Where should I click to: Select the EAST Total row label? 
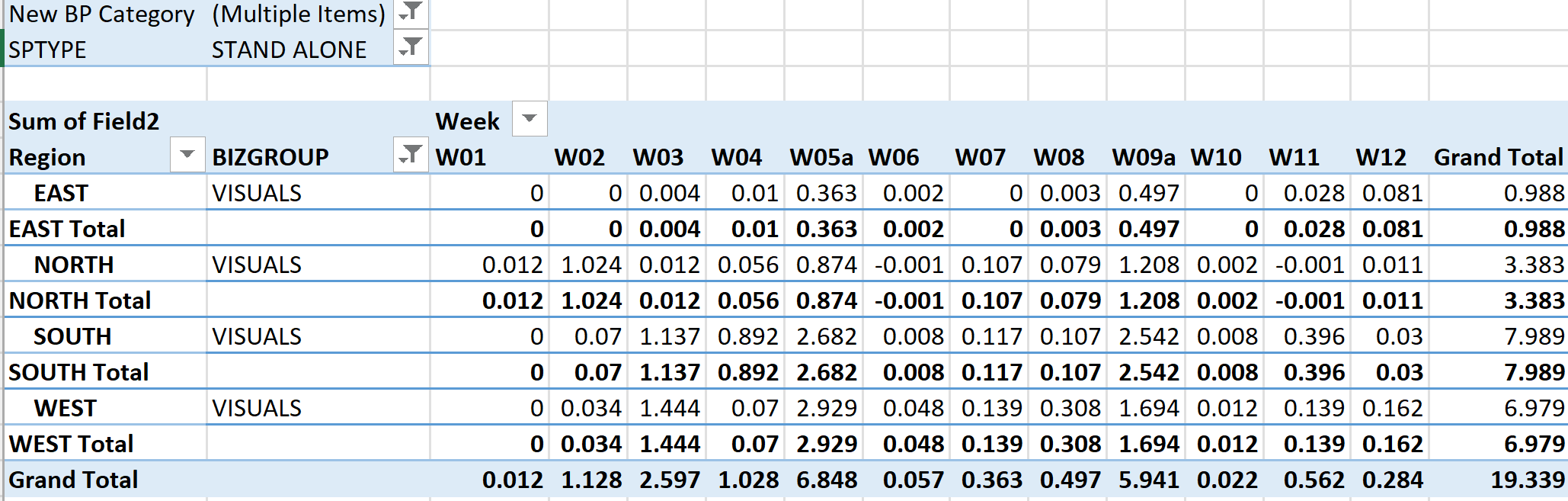(67, 229)
